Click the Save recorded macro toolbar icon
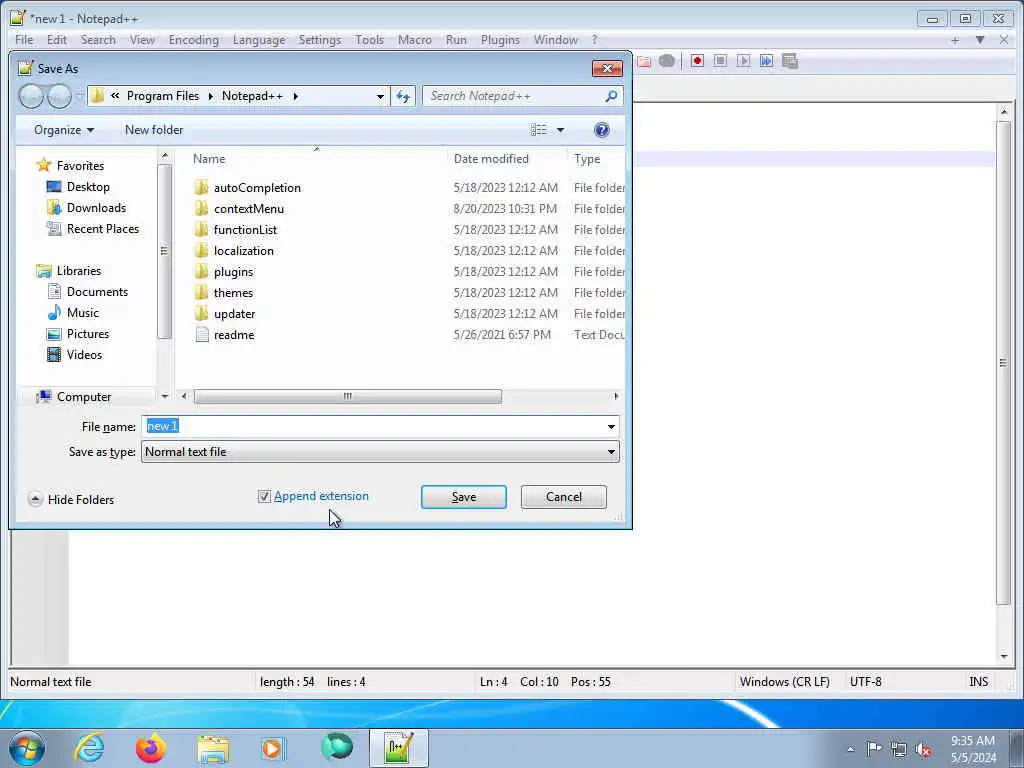 [x=790, y=61]
